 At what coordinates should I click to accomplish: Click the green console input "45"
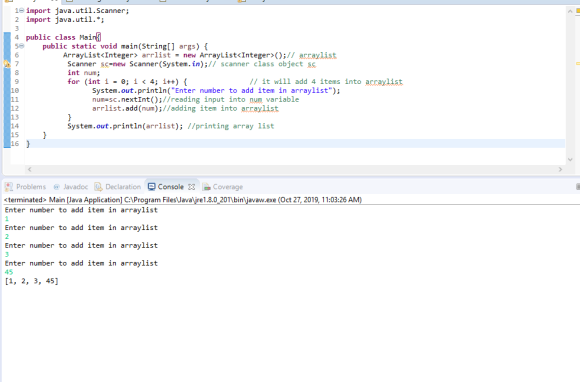point(9,272)
